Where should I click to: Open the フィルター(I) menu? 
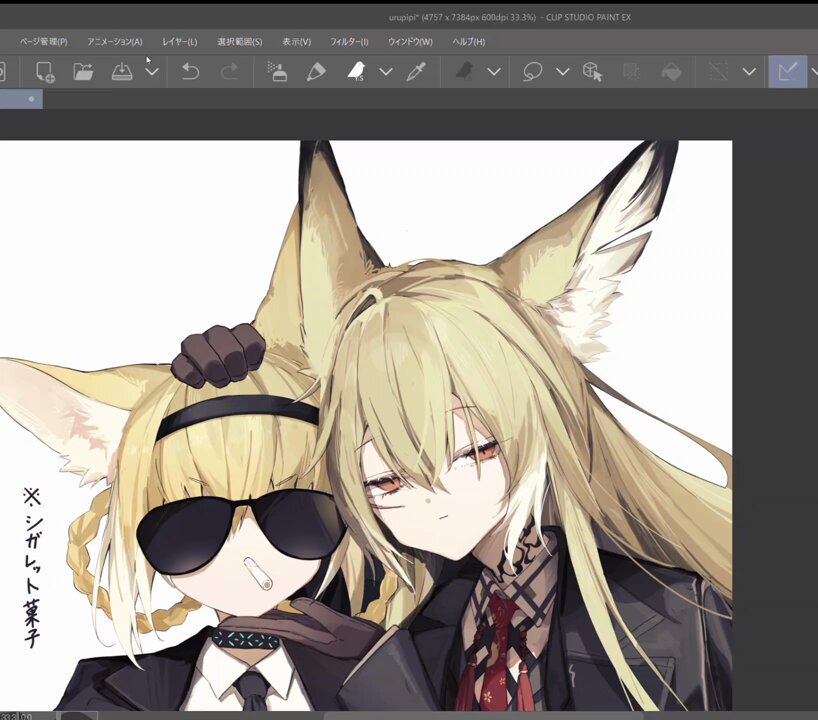(349, 42)
